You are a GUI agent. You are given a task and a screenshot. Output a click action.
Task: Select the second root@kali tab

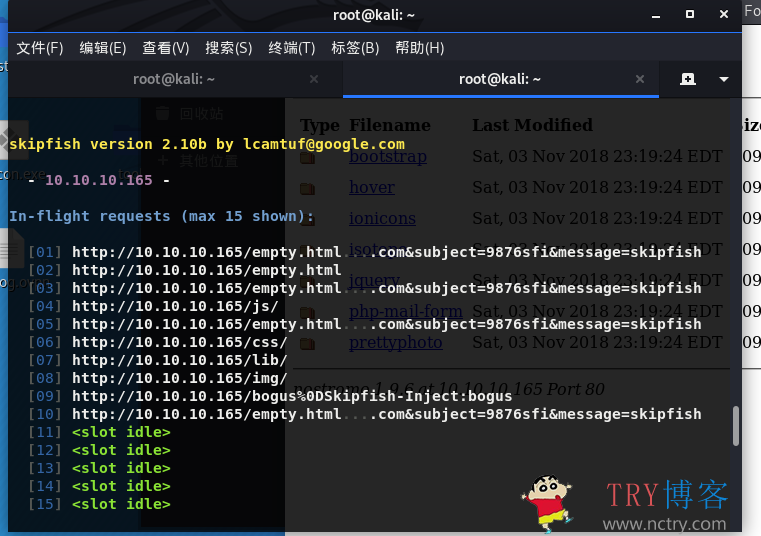click(x=499, y=79)
